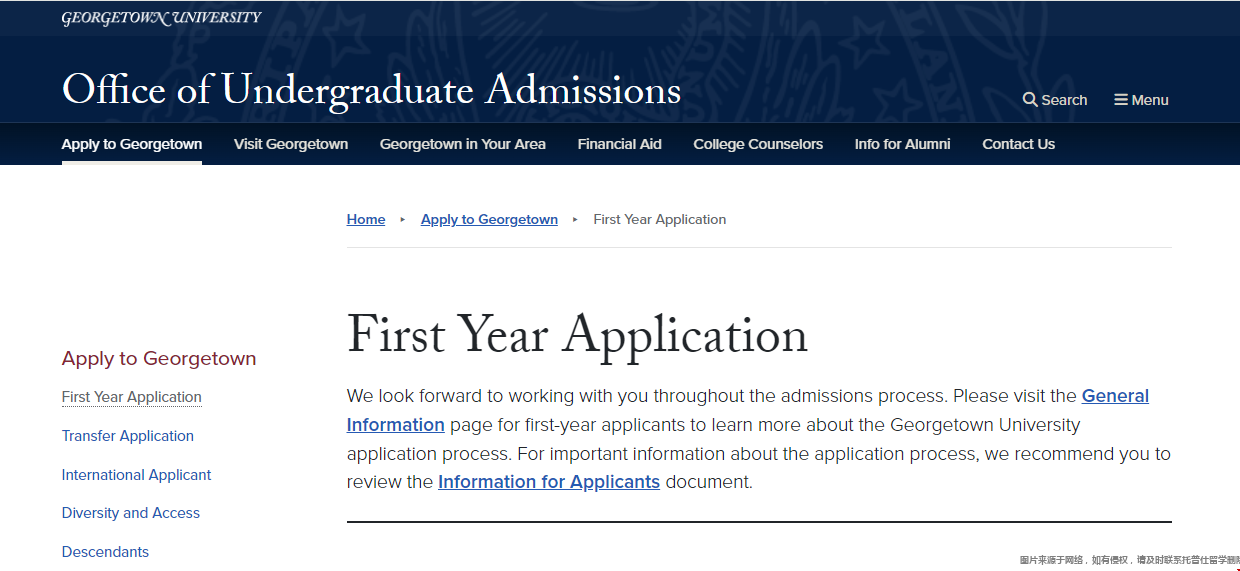
Task: Click Home breadcrumb link
Action: [x=366, y=219]
